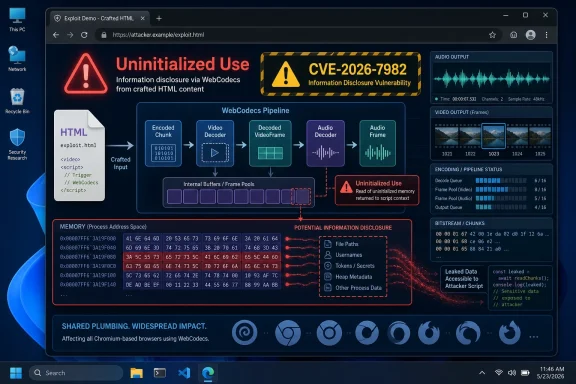The width and height of the screenshot is (576, 384).
Task: Select video frame thumbnail 1025
Action: (x=540, y=137)
